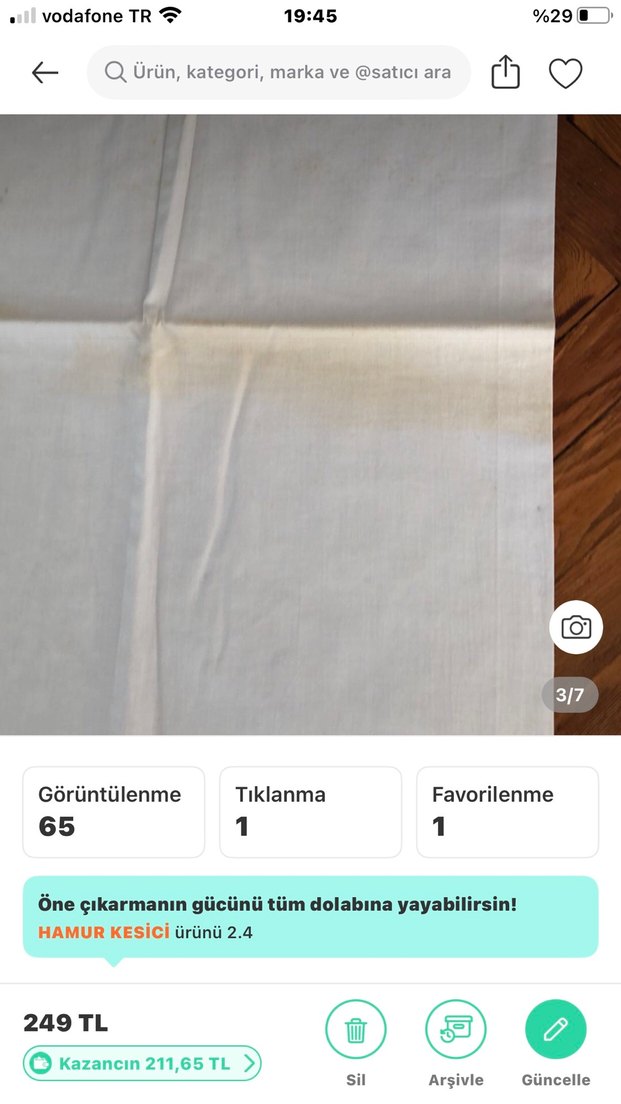Archive listing with Arşivle icon
The image size is (621, 1104).
tap(456, 1030)
